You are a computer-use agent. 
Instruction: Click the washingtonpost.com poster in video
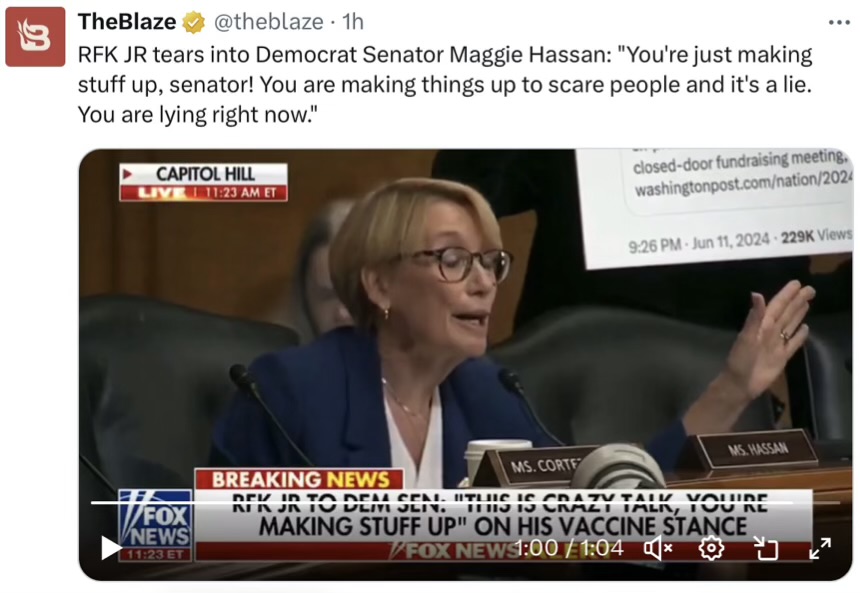tap(715, 207)
